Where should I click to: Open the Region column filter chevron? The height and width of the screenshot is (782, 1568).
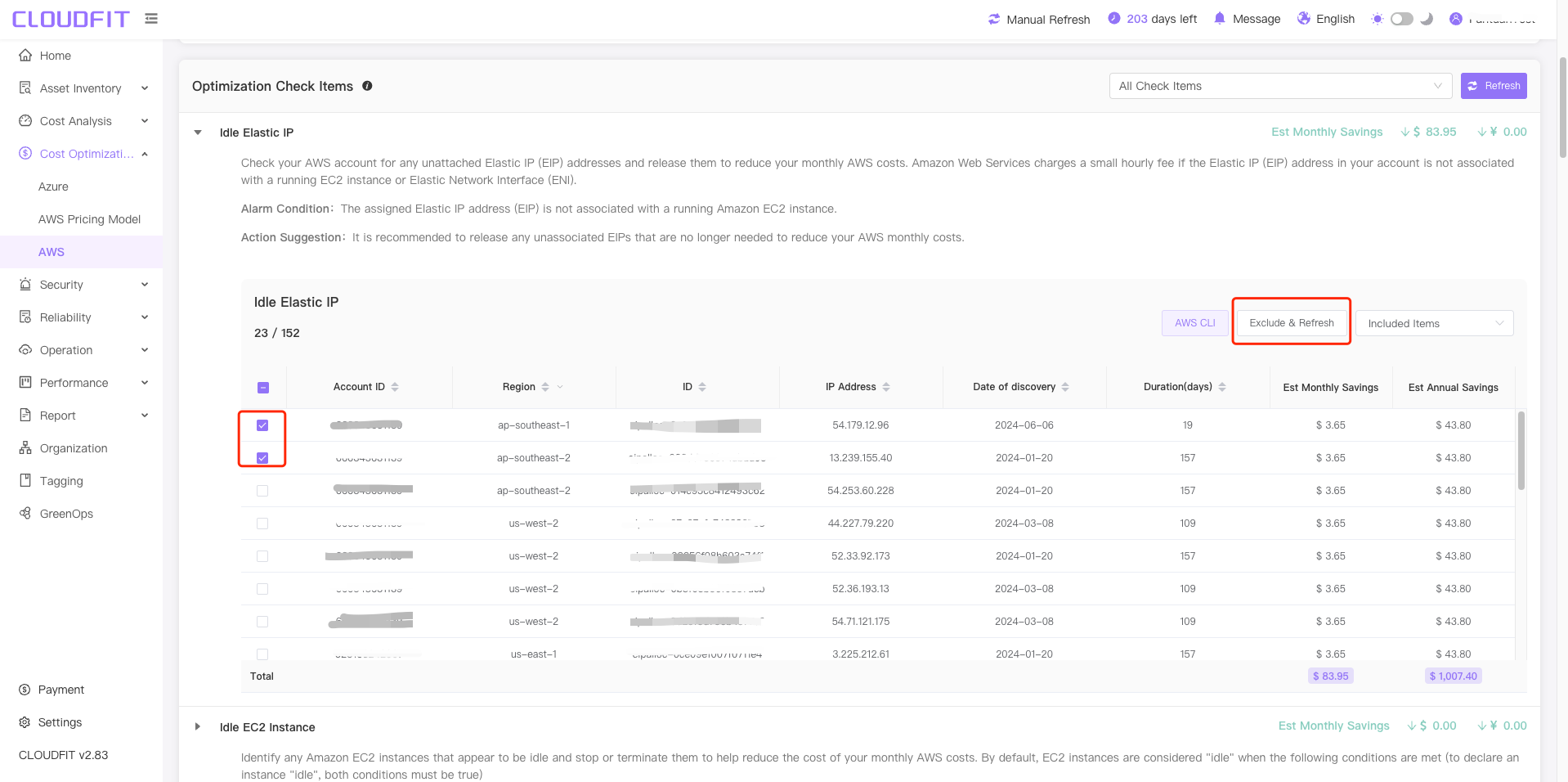click(x=560, y=387)
